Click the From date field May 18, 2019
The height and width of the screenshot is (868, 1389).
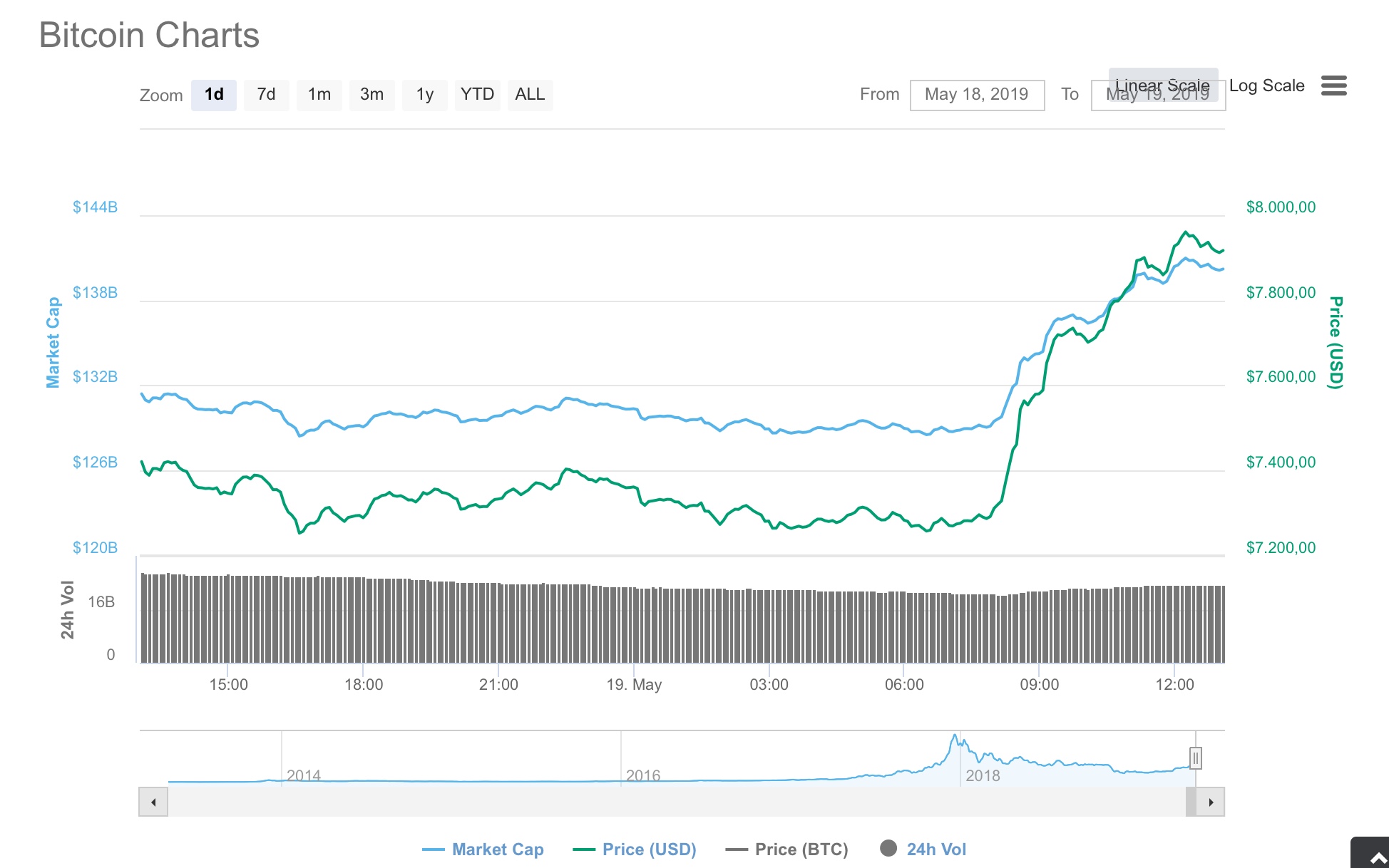[977, 95]
